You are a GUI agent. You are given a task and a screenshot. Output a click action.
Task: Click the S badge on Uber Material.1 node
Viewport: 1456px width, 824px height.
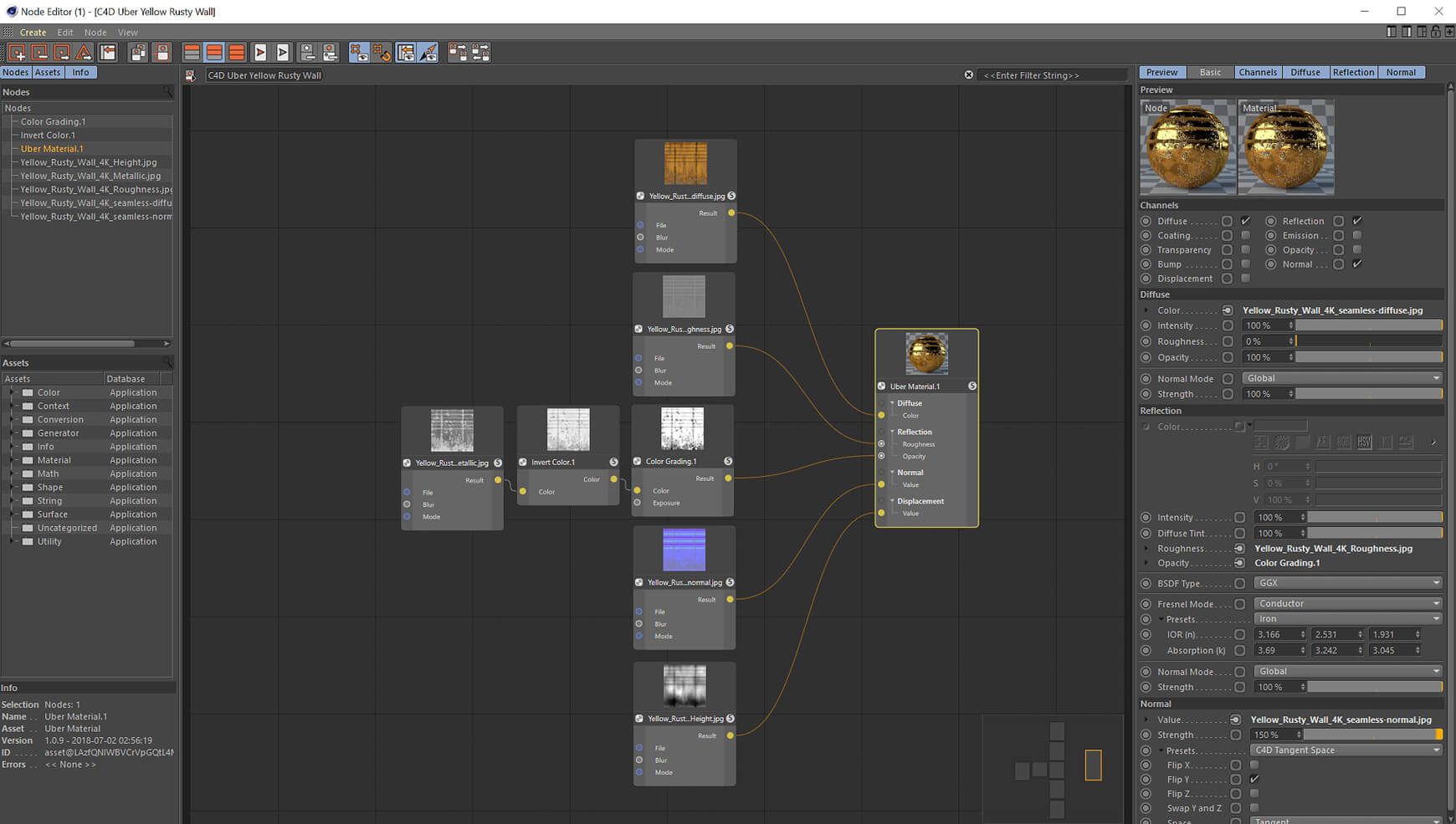pos(972,386)
